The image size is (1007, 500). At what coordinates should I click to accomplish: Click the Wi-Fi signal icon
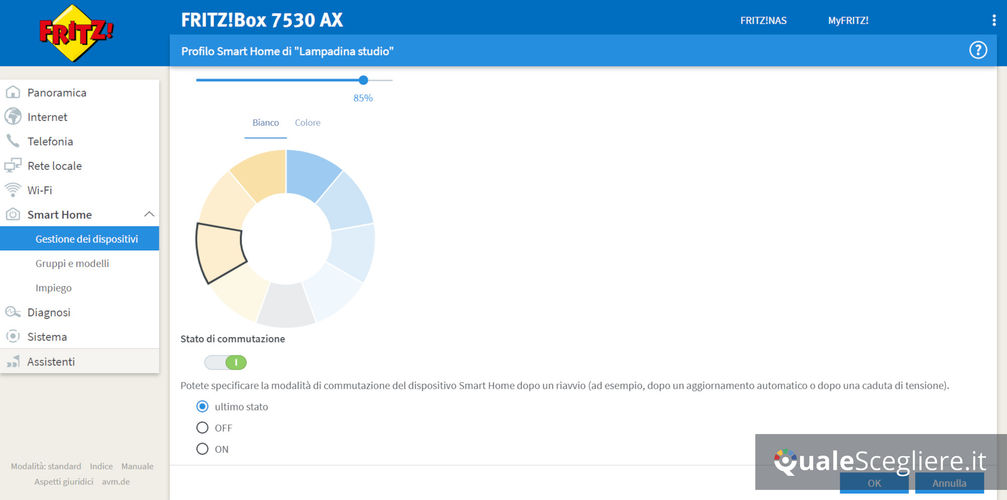[13, 190]
